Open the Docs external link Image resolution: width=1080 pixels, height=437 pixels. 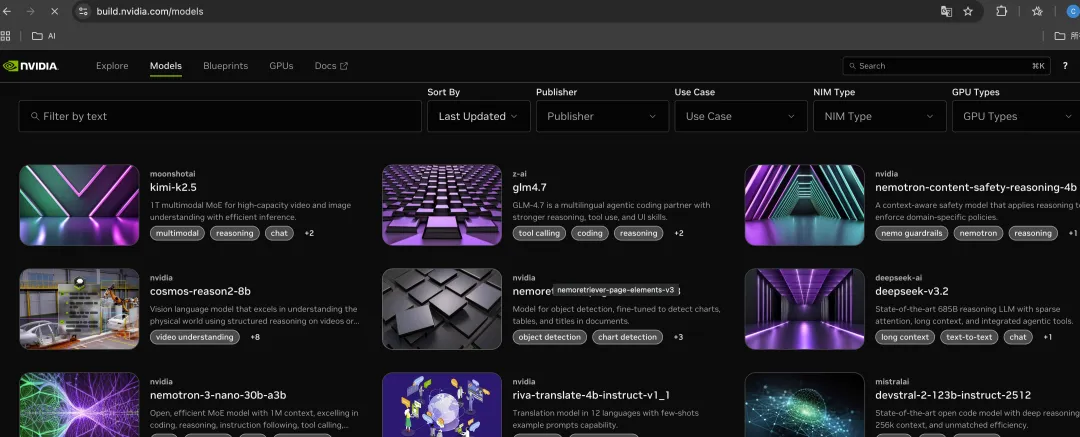[x=331, y=66]
